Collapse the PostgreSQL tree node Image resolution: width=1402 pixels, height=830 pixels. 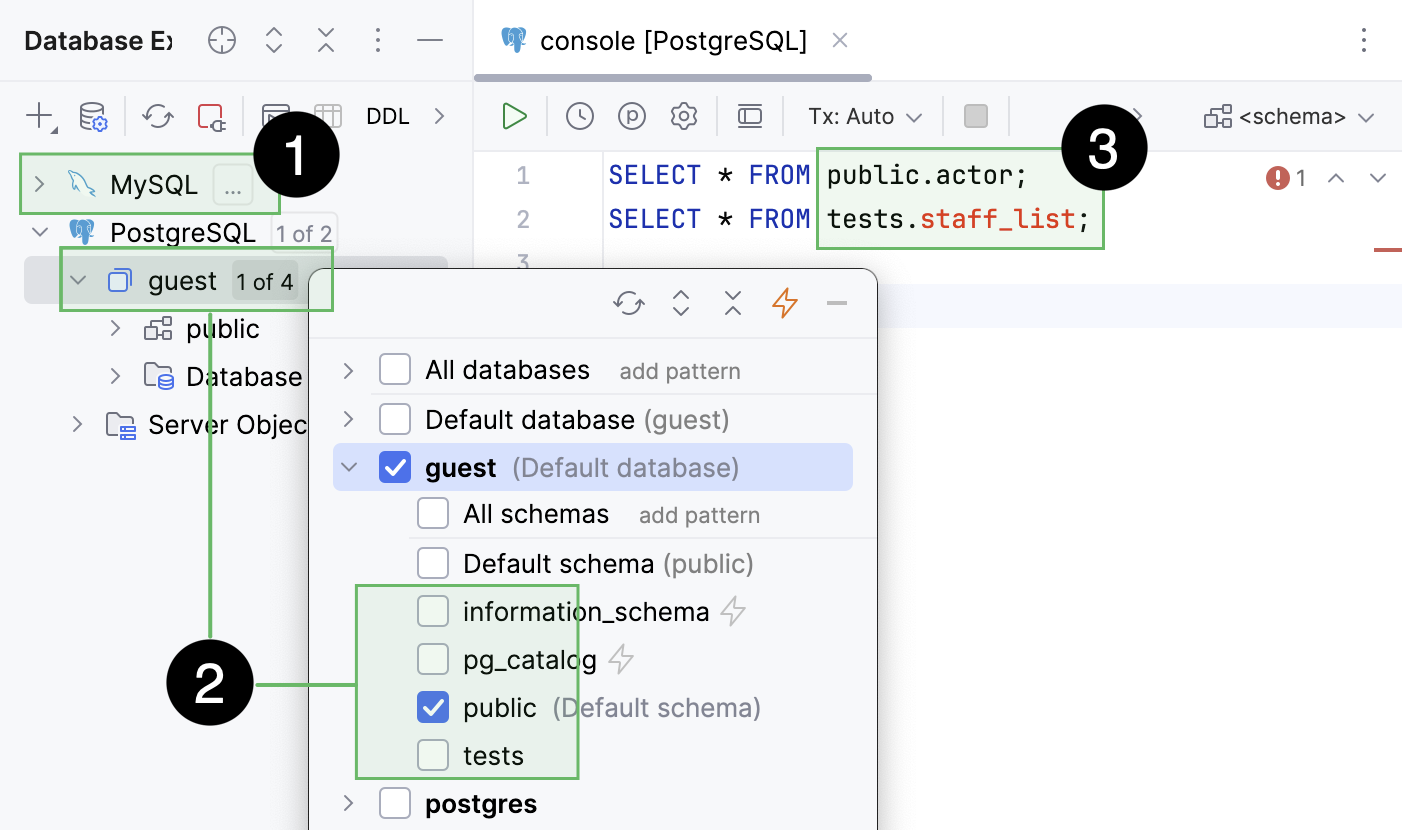point(38,232)
